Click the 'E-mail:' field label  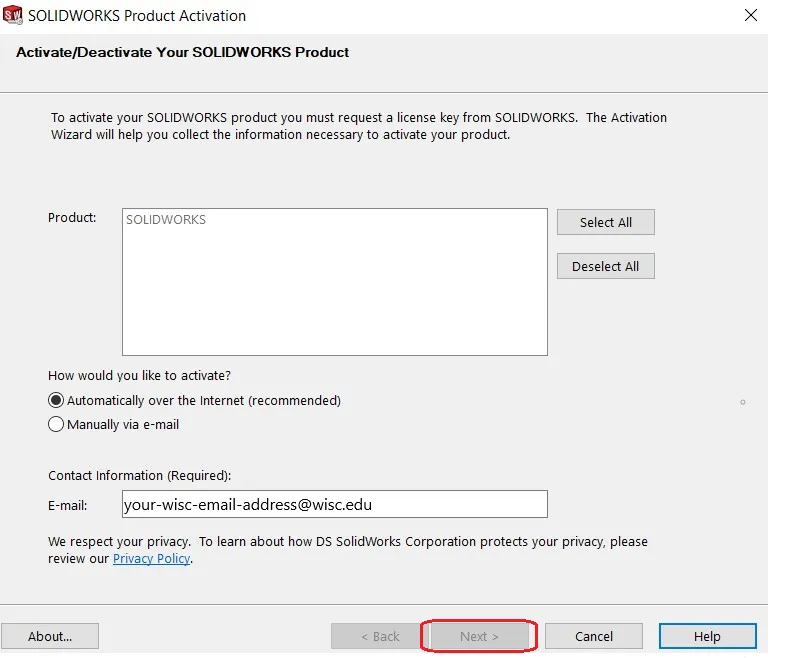[68, 506]
